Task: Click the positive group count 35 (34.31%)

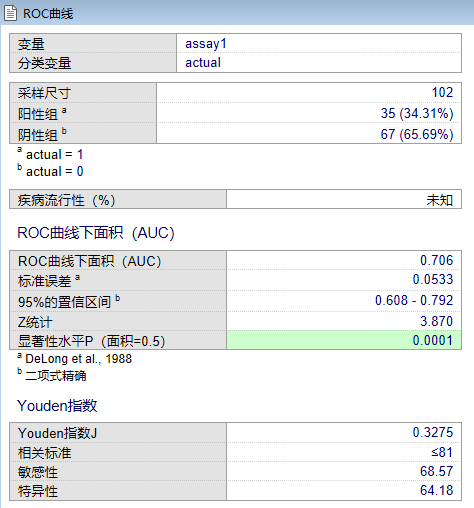Action: (417, 113)
